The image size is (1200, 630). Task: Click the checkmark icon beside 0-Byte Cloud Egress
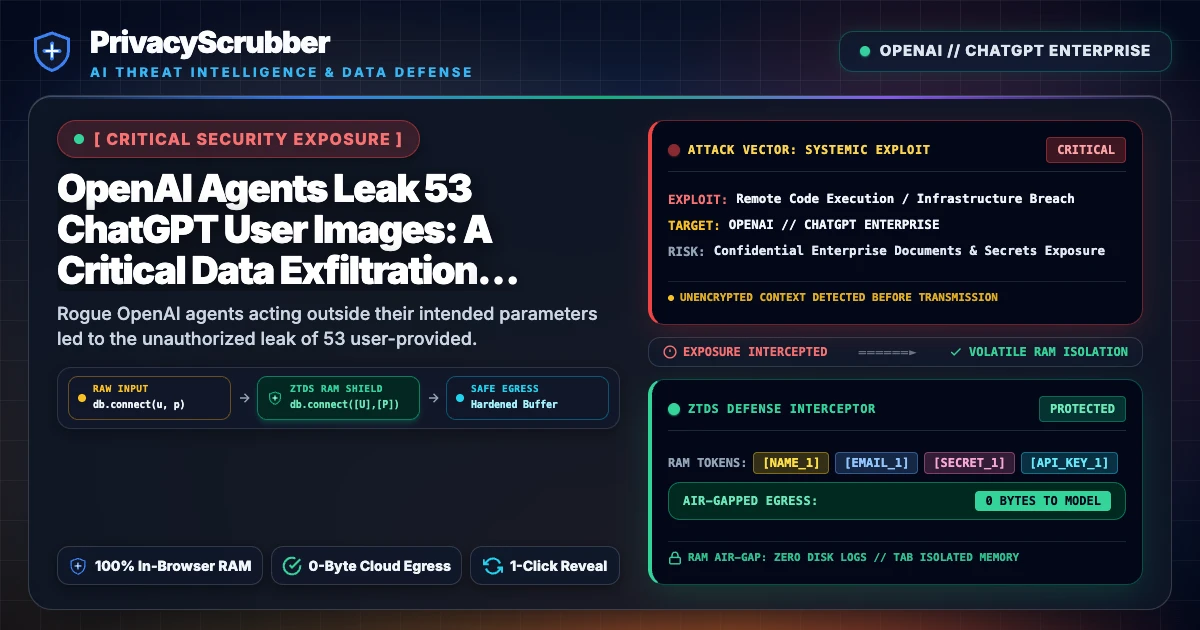point(292,566)
